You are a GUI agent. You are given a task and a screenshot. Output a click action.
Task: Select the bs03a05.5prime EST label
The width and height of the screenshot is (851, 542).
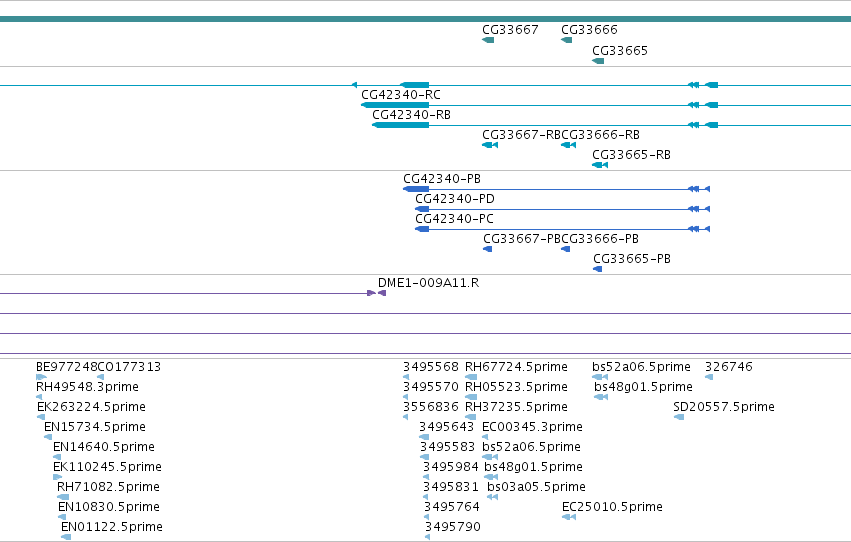(536, 487)
